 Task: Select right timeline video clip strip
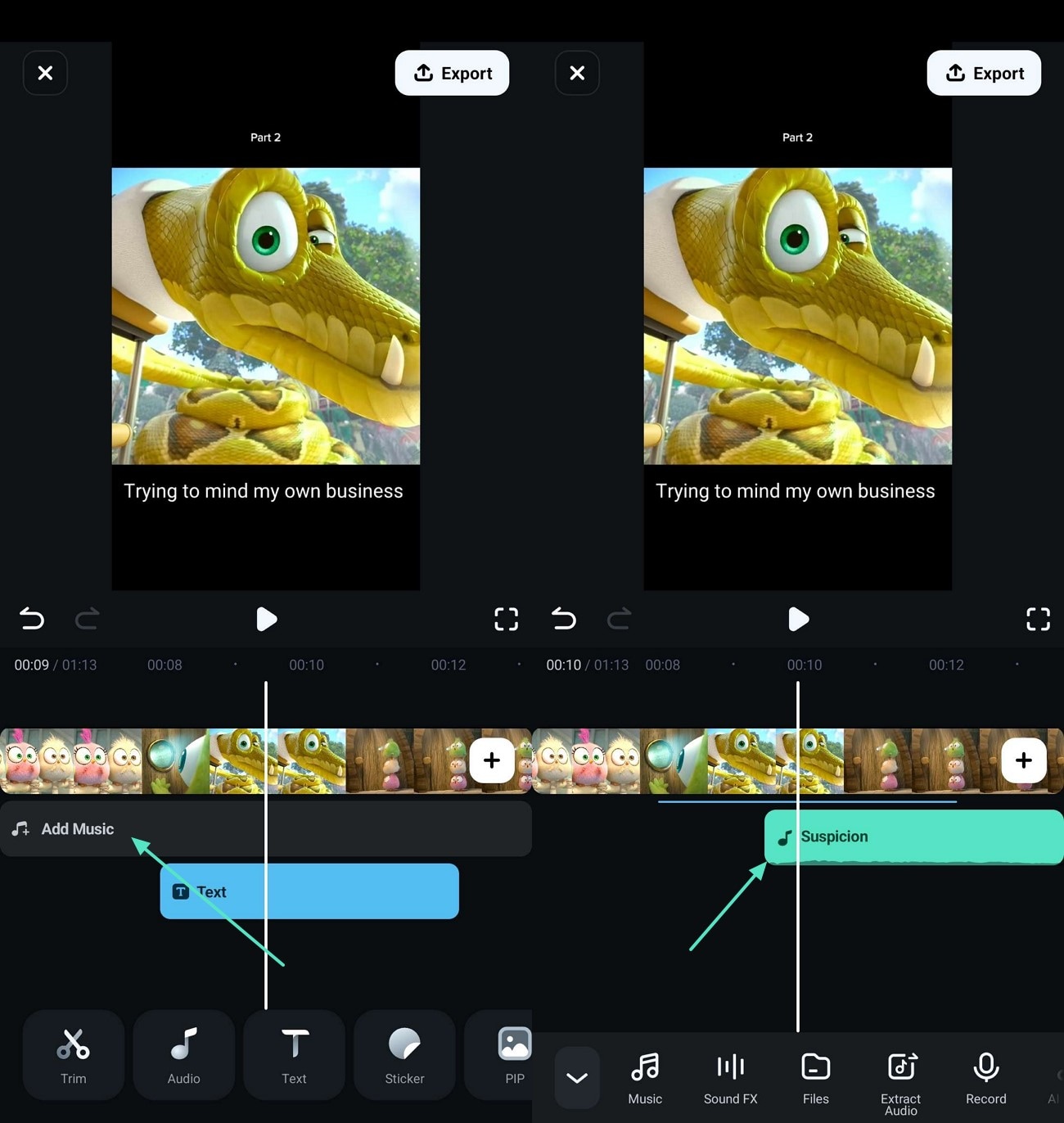[x=798, y=761]
